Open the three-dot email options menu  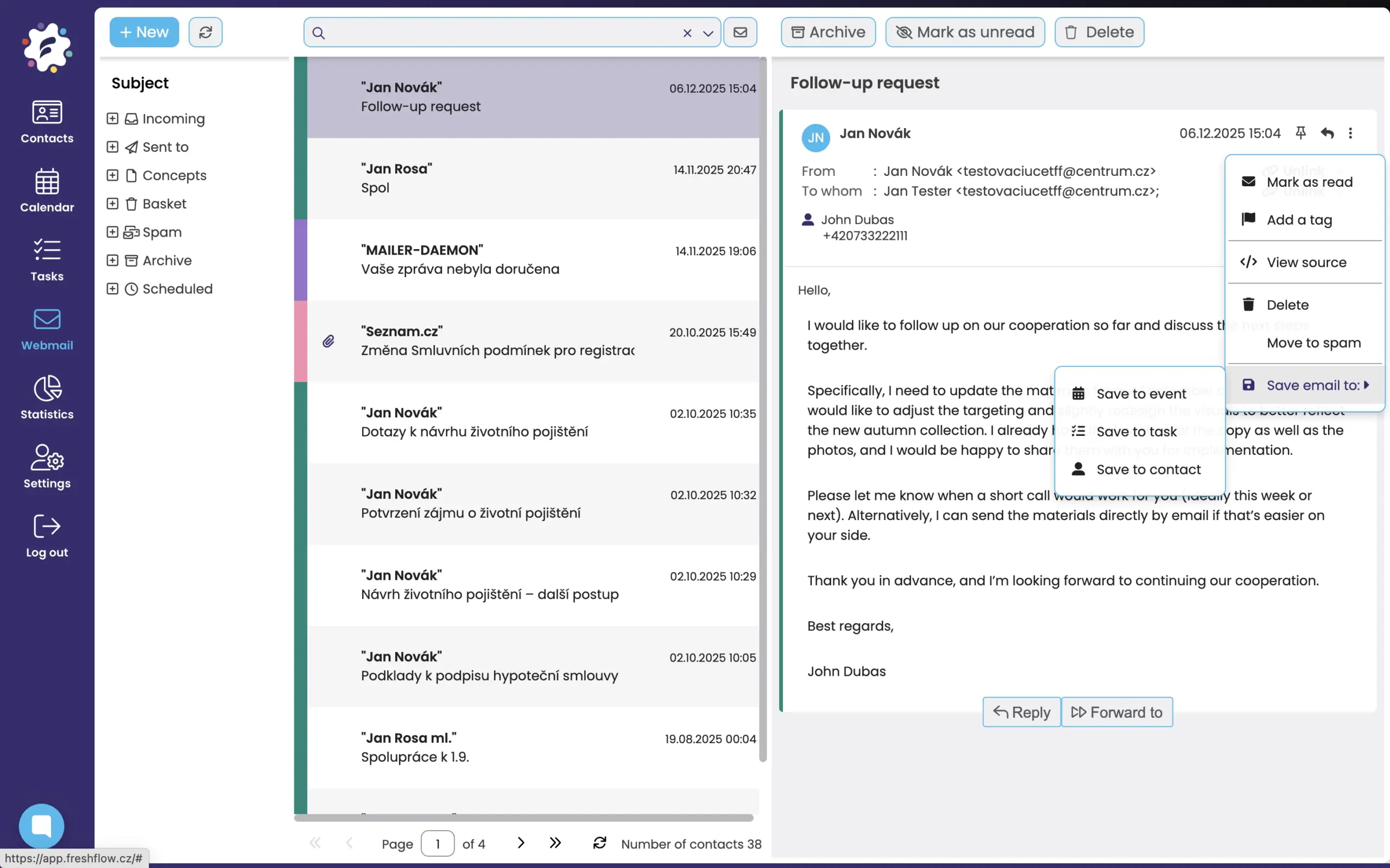tap(1350, 133)
